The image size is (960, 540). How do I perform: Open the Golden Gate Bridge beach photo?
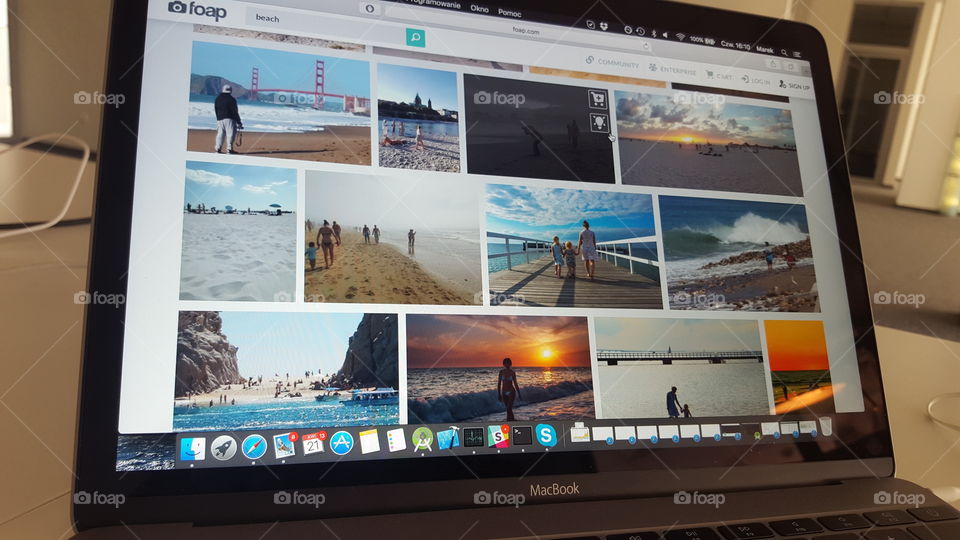click(279, 102)
